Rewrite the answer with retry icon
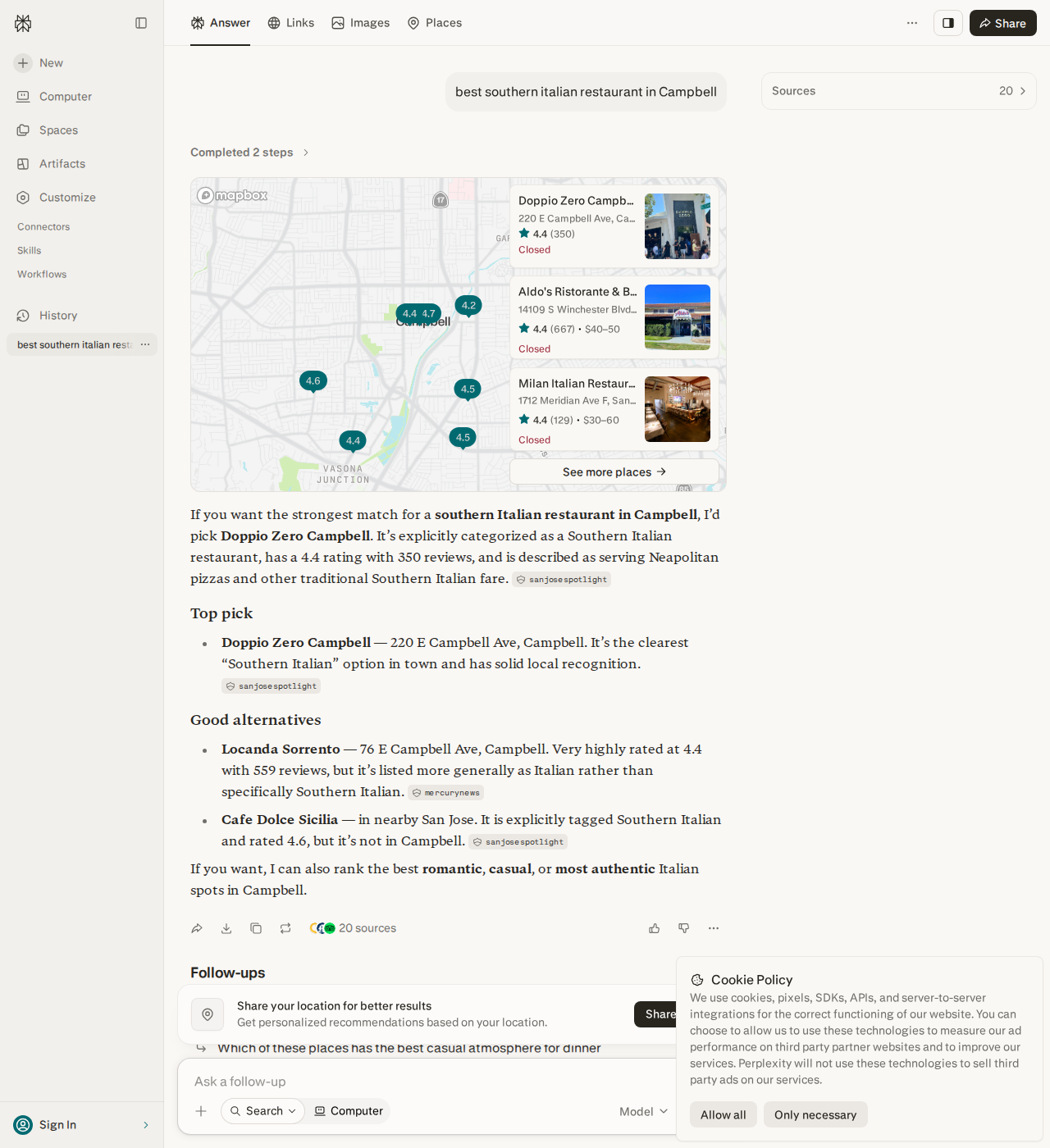1050x1148 pixels. coord(285,928)
